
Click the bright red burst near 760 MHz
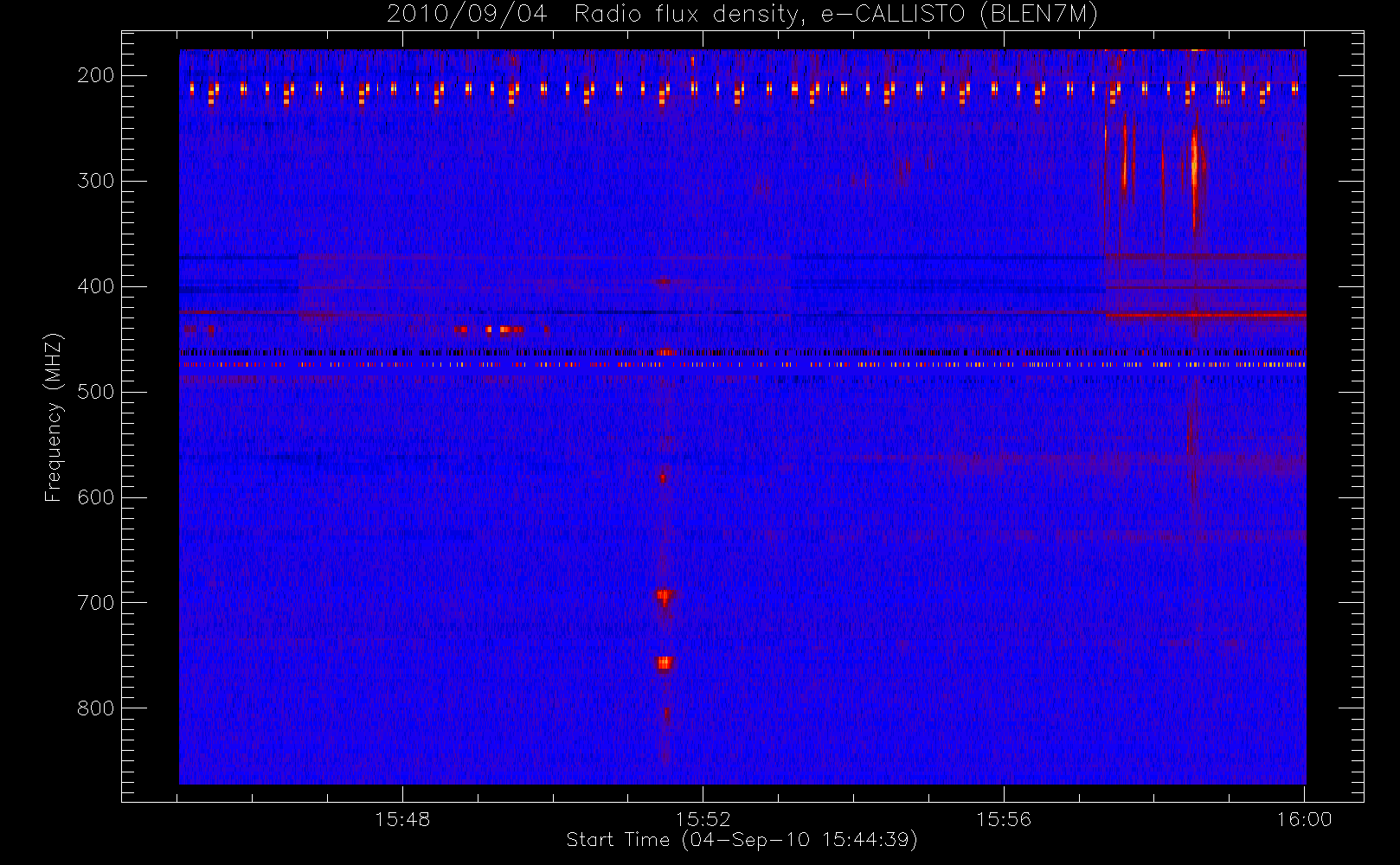click(x=665, y=663)
